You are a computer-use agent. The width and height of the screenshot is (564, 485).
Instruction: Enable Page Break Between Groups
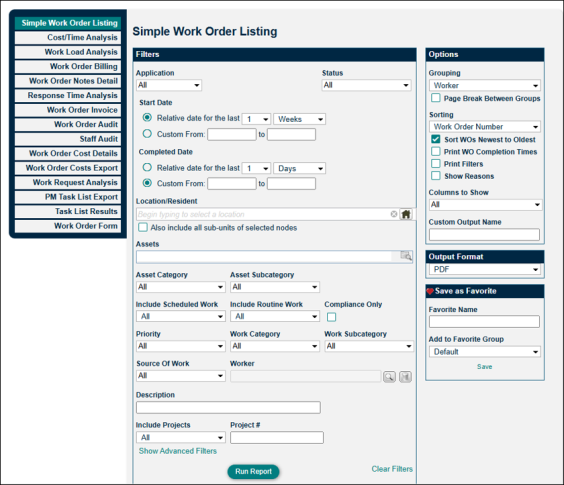pos(436,98)
